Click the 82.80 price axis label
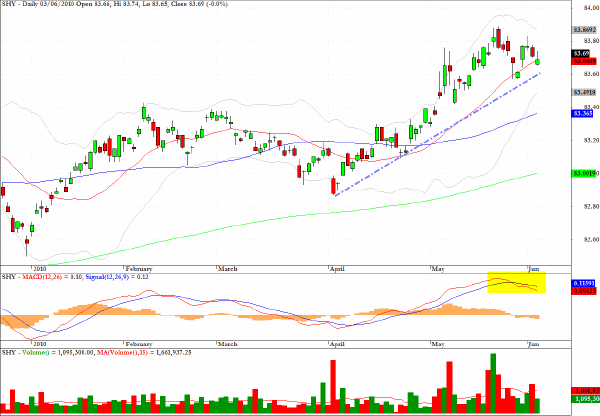The width and height of the screenshot is (600, 416). (x=591, y=207)
